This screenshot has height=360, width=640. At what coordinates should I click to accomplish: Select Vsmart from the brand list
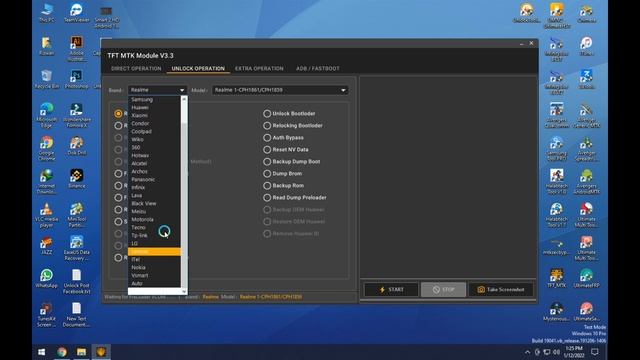(x=154, y=276)
